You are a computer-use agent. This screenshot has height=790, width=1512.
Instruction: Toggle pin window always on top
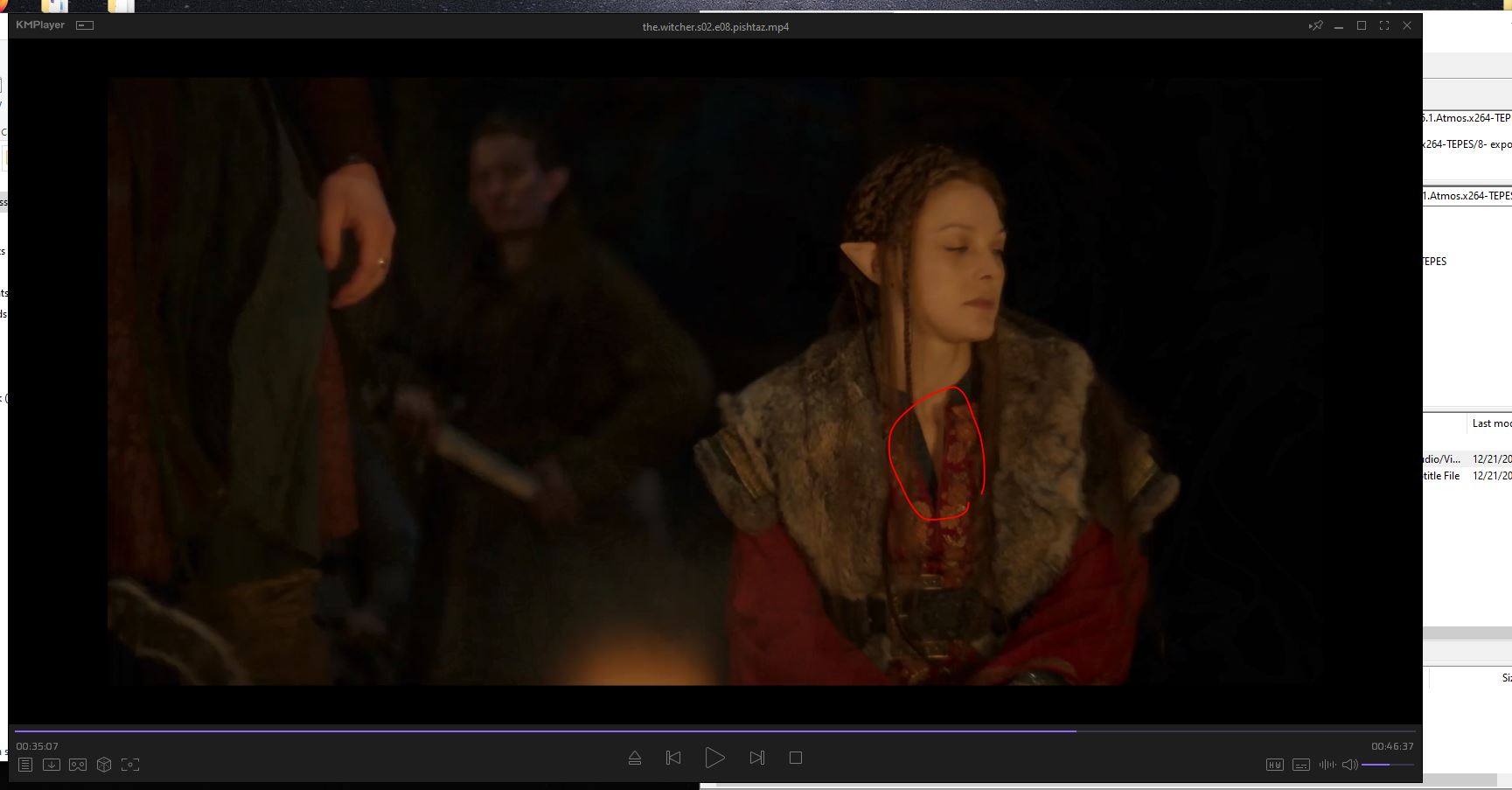[1315, 26]
